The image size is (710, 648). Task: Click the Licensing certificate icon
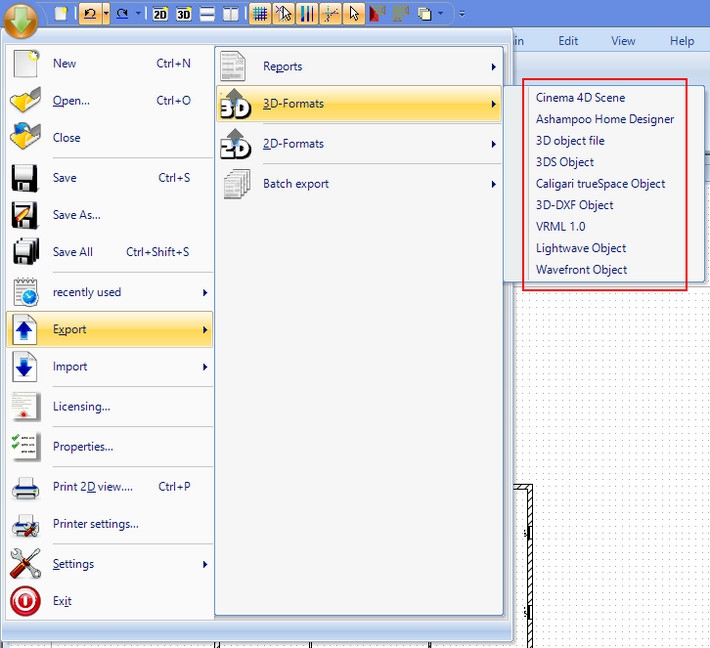(26, 406)
